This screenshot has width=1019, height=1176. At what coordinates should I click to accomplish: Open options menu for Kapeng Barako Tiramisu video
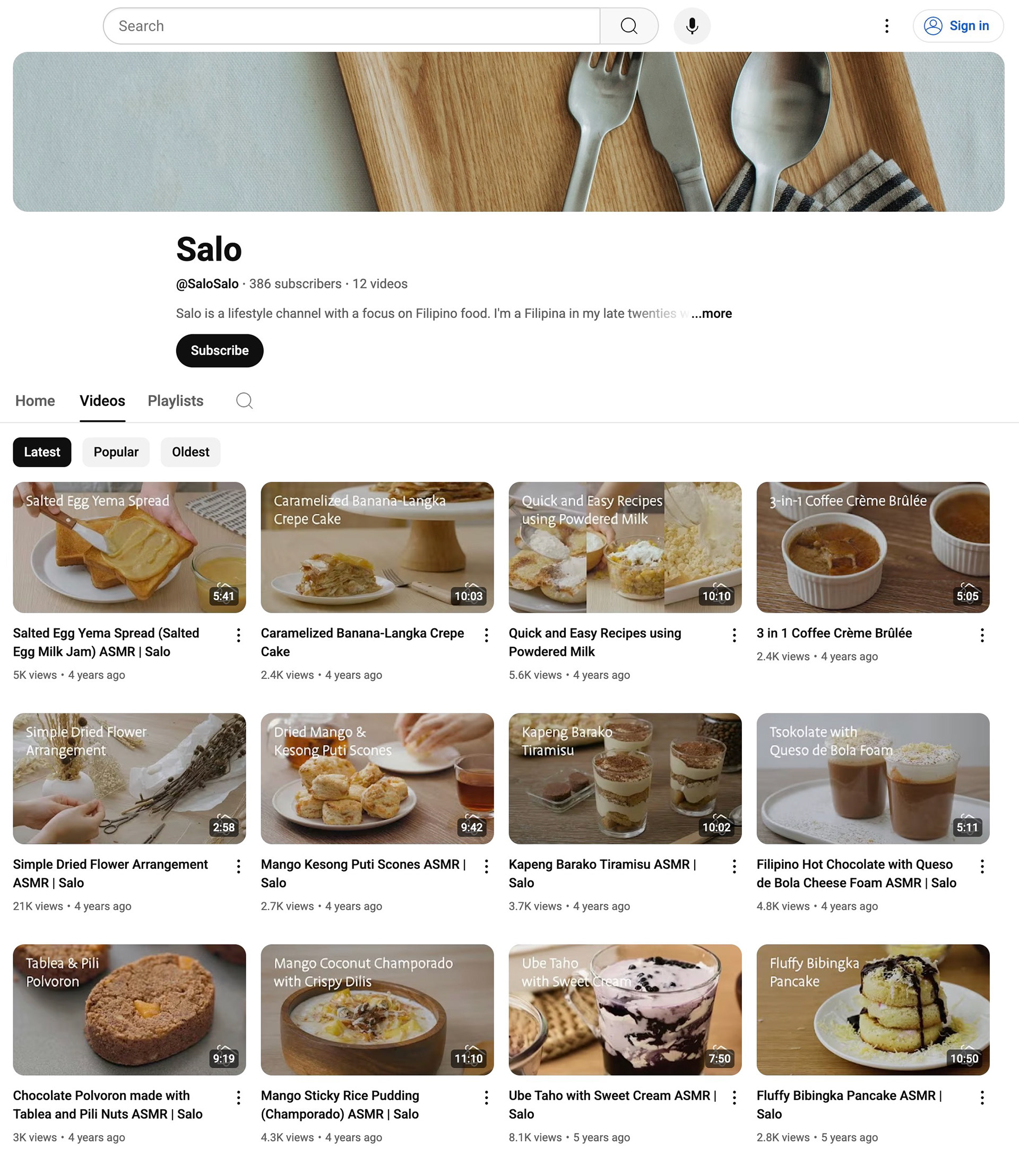(734, 866)
